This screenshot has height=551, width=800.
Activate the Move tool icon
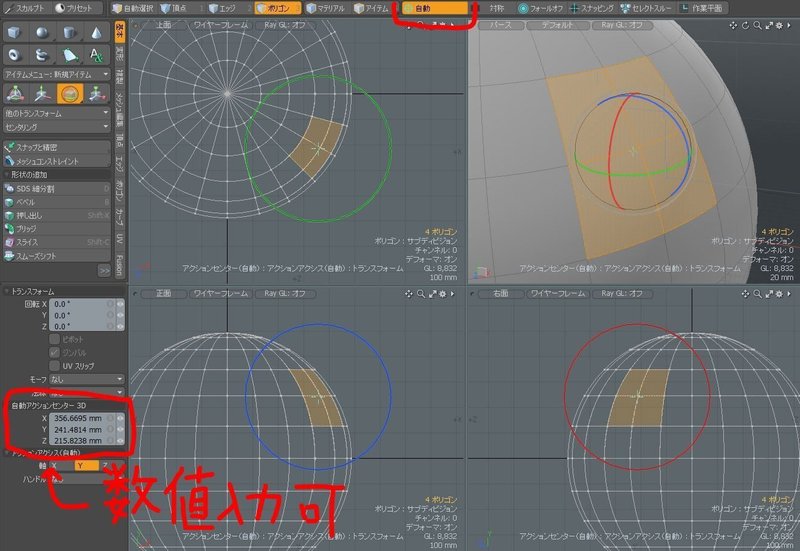[42, 94]
